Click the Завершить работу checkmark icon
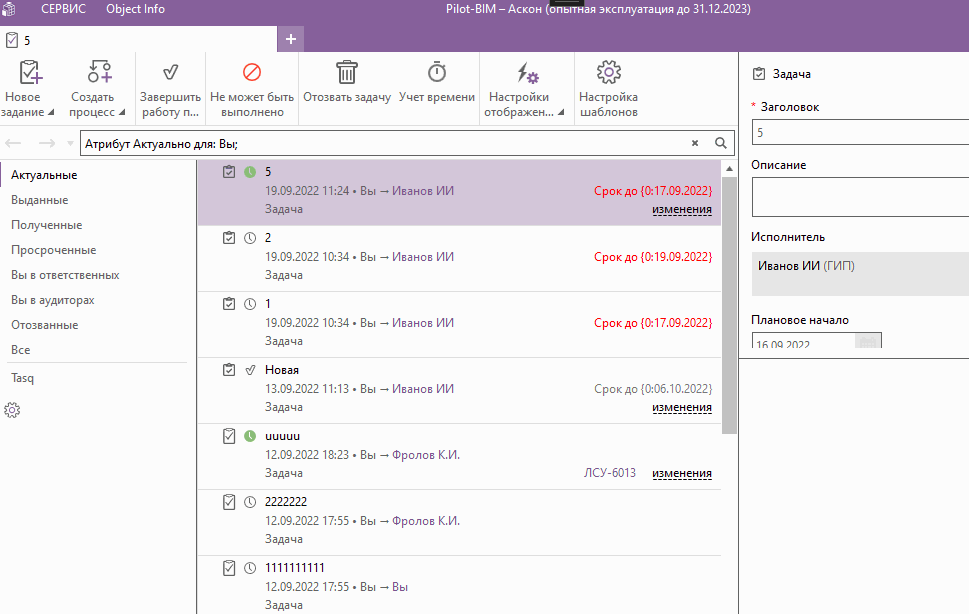This screenshot has height=614, width=969. coord(170,73)
